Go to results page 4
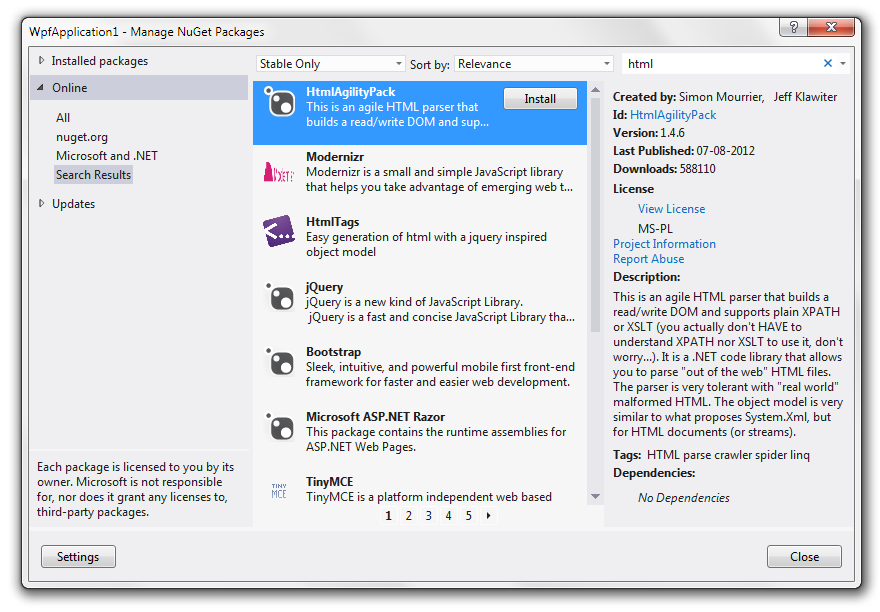Screen dimensions: 880x612 pos(448,515)
